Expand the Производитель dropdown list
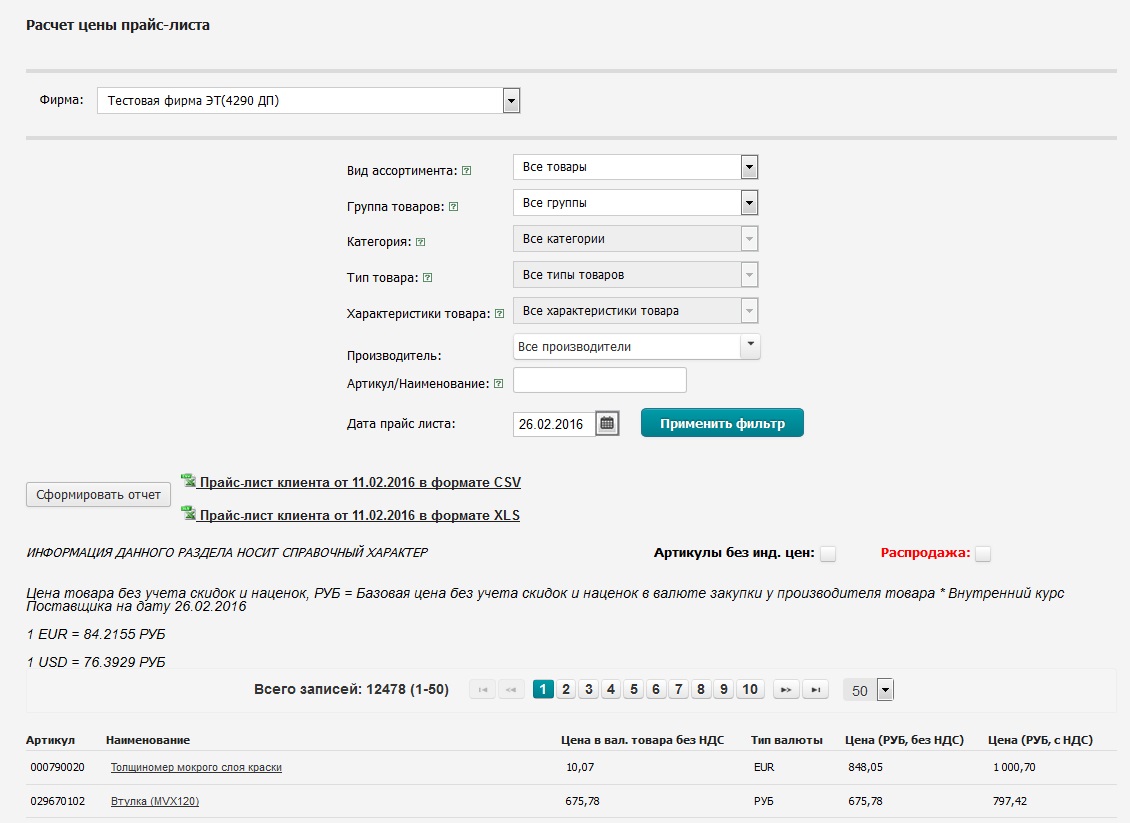This screenshot has height=823, width=1130. click(750, 346)
